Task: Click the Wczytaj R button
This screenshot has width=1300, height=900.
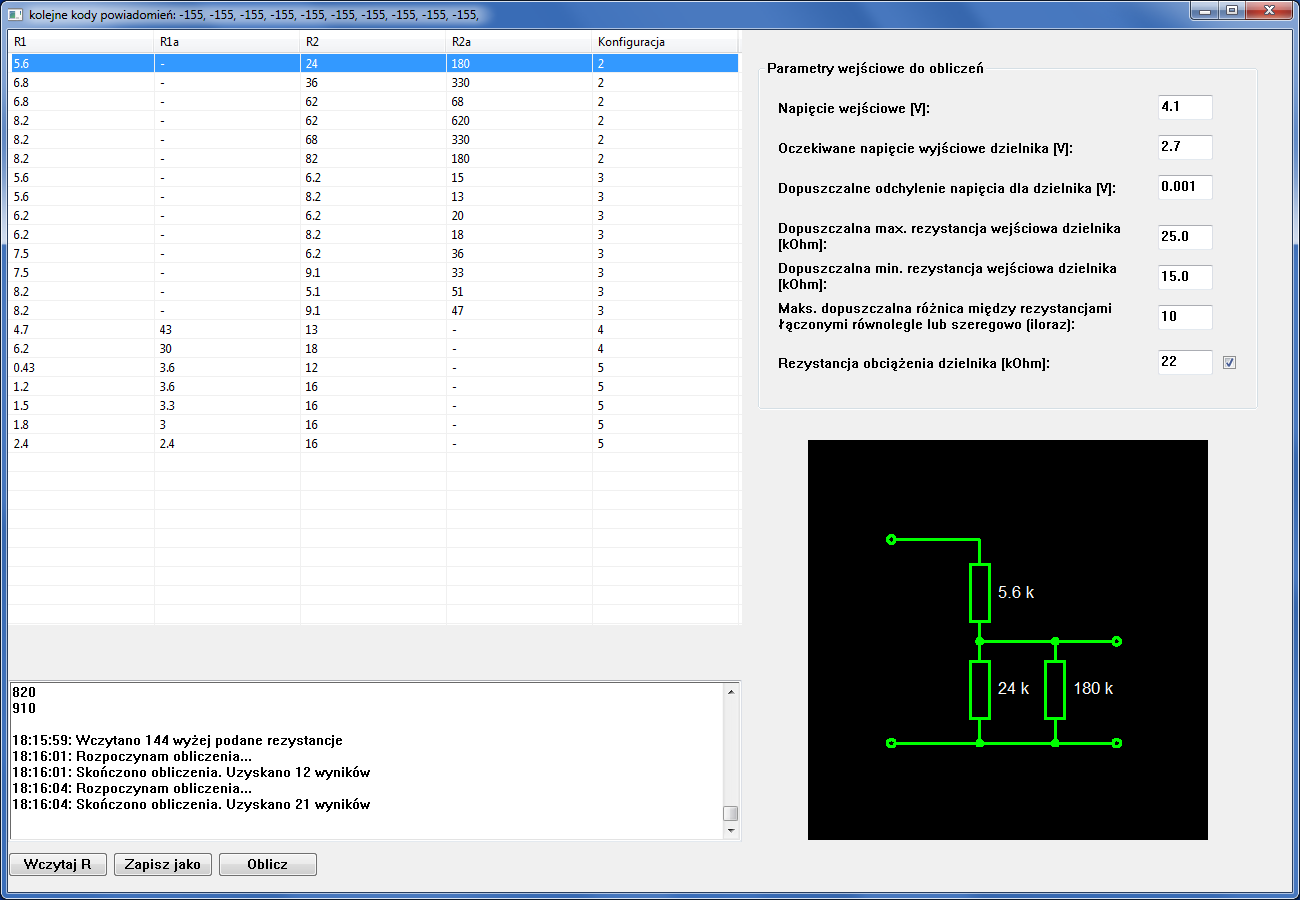Action: pyautogui.click(x=57, y=864)
